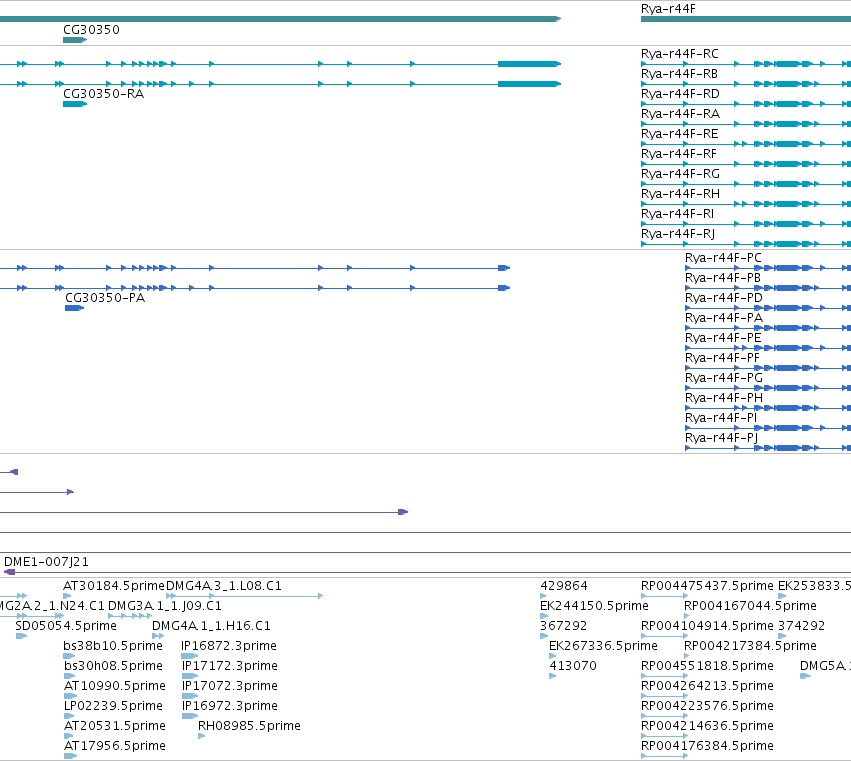Click the CG30350 gene label
This screenshot has height=761, width=851.
(x=91, y=29)
